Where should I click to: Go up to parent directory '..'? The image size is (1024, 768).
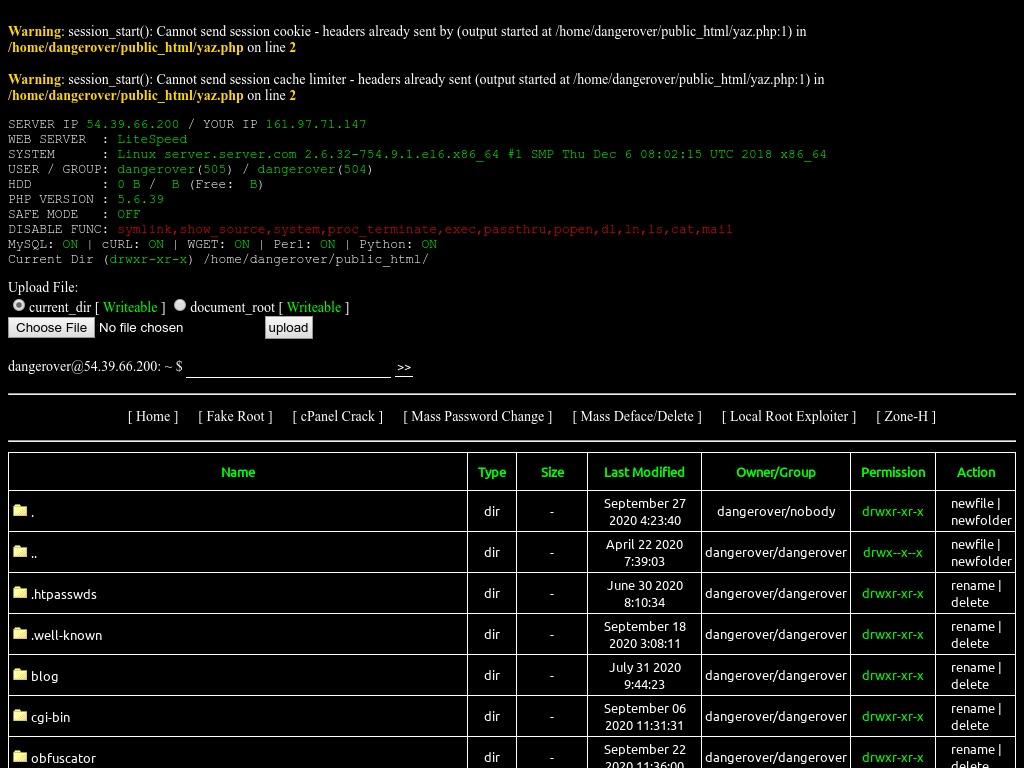coord(34,555)
